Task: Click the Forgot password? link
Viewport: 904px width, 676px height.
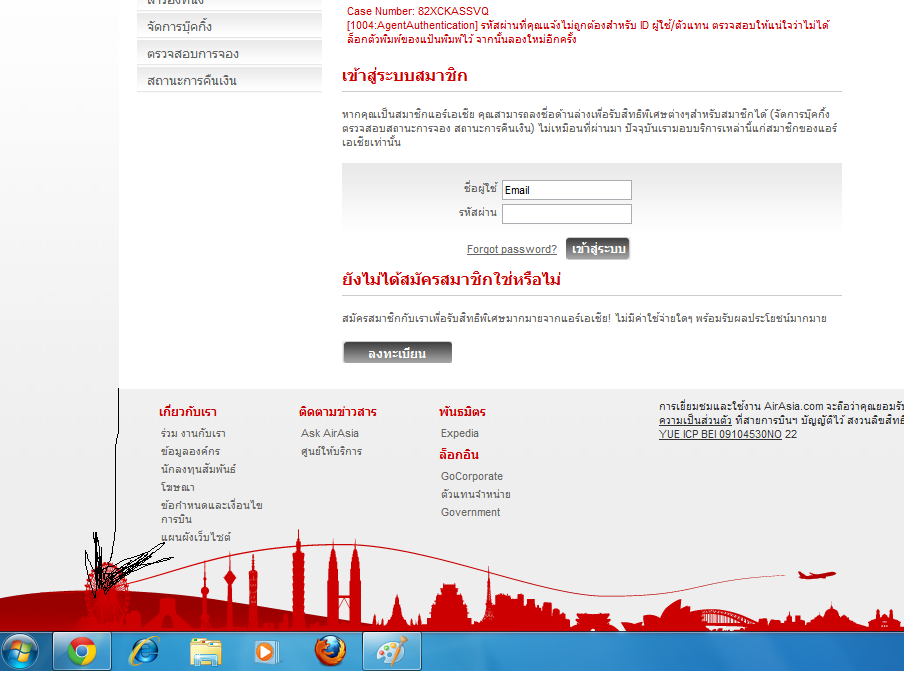Action: click(x=512, y=249)
